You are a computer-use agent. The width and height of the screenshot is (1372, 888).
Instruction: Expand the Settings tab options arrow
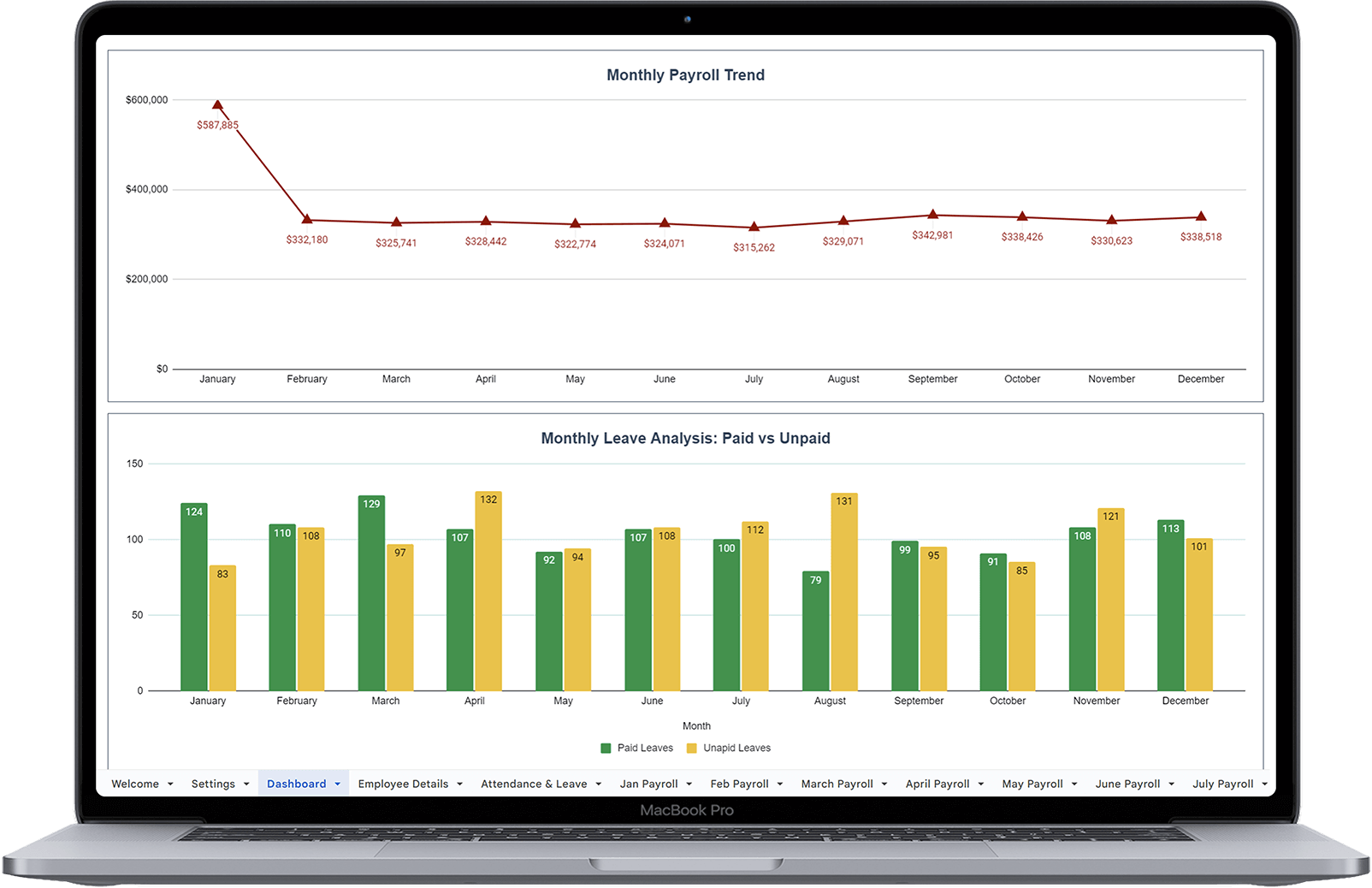(x=245, y=783)
